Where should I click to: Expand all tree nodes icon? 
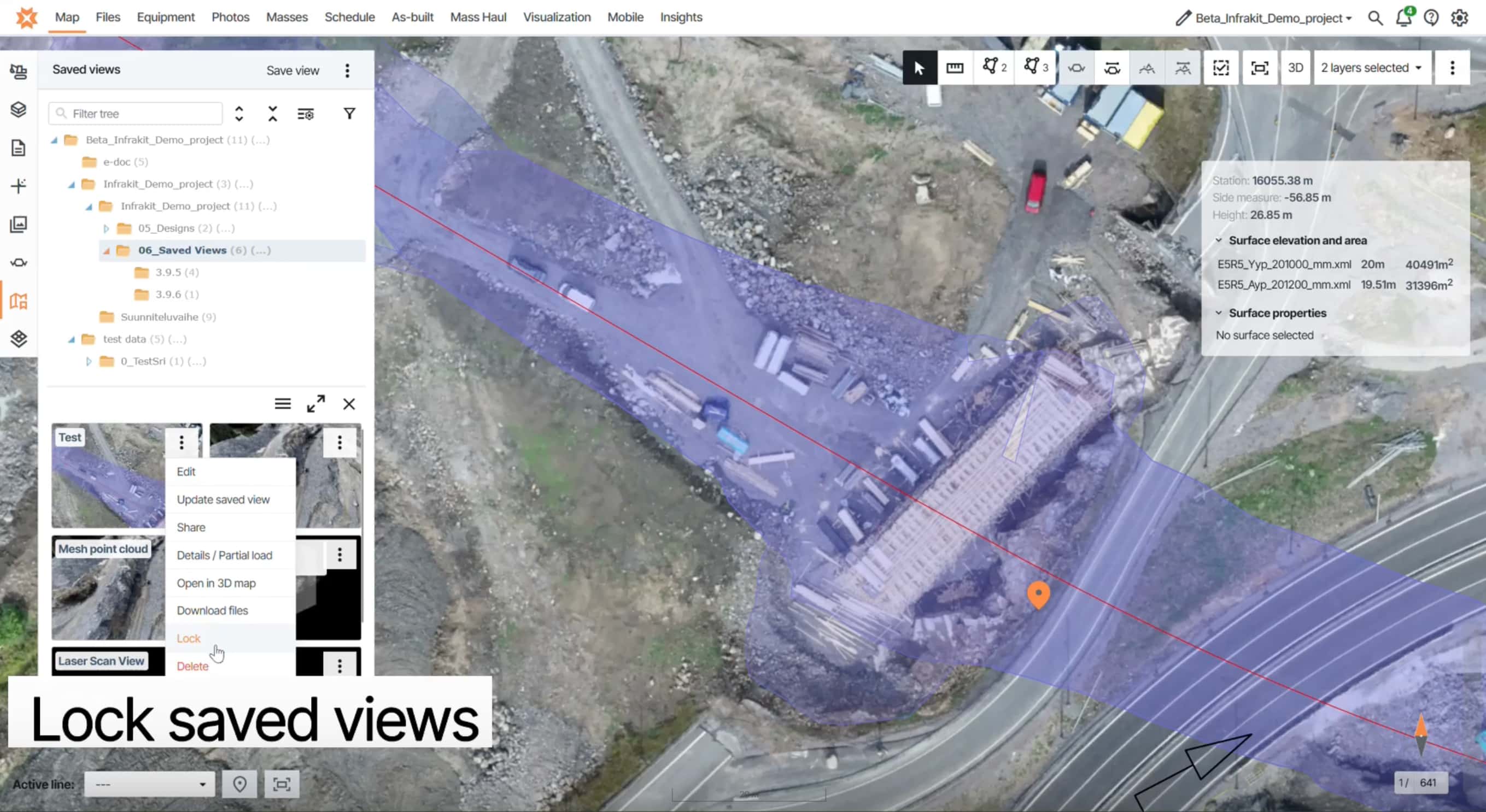pyautogui.click(x=239, y=114)
